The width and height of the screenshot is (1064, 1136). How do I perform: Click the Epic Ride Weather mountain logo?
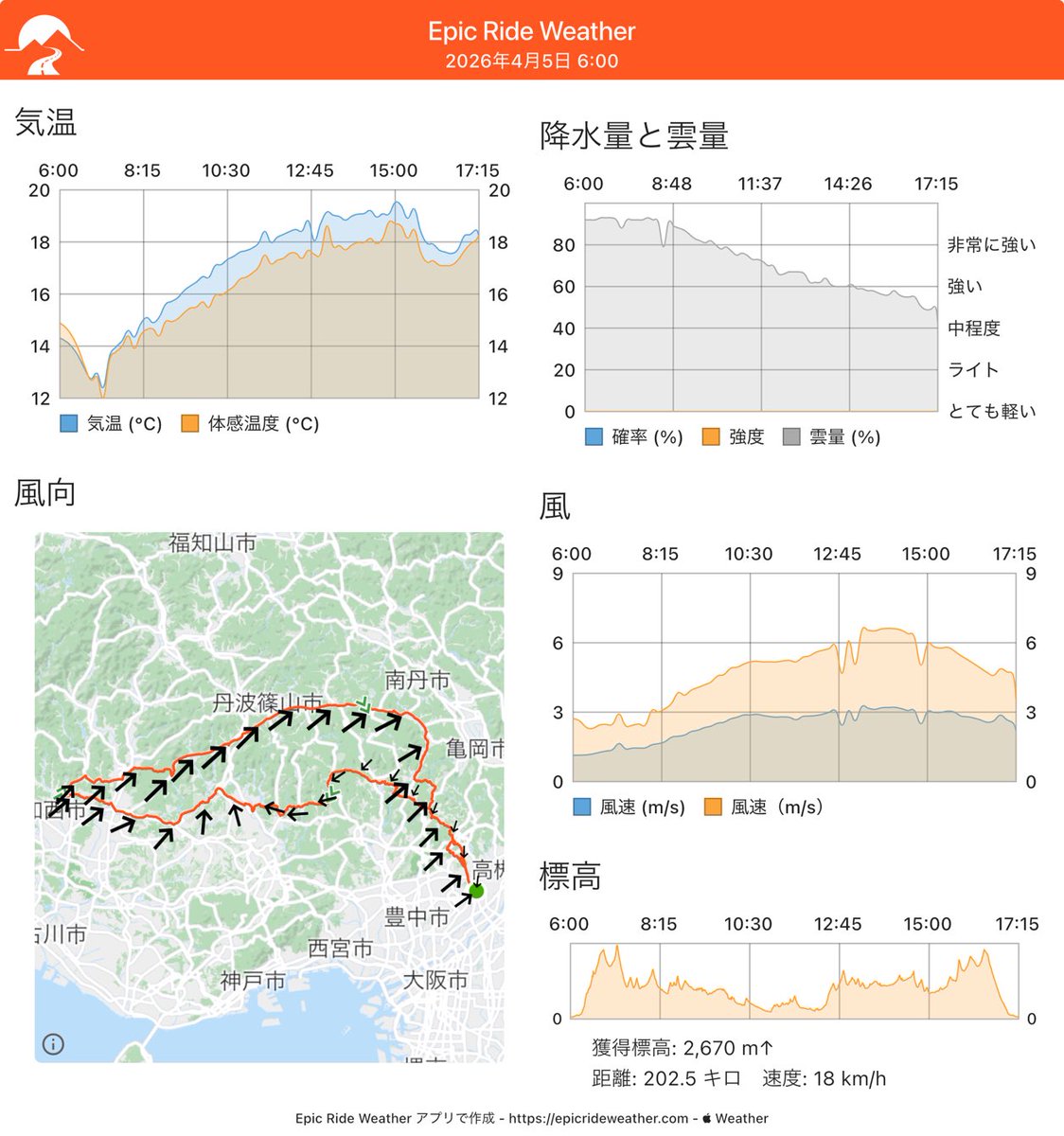44,44
